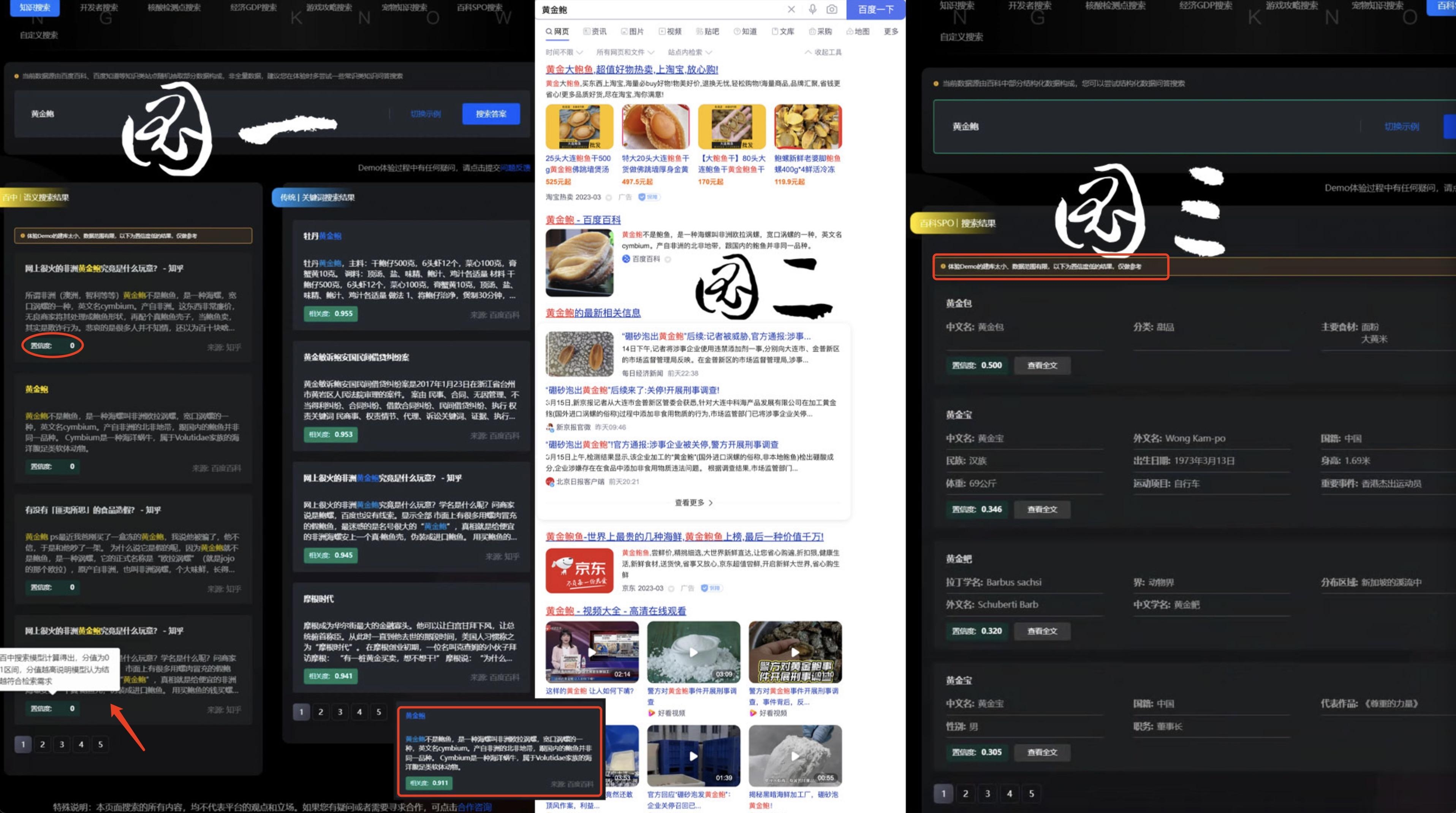1456x813 pixels.
Task: Open the 摩根时代 keyword result title
Action: (318, 599)
